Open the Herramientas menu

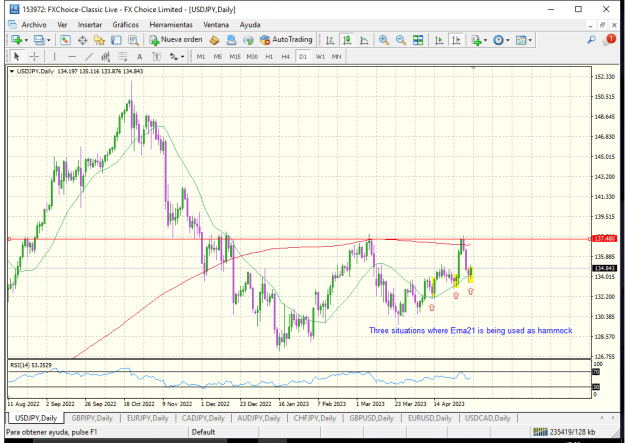(171, 25)
